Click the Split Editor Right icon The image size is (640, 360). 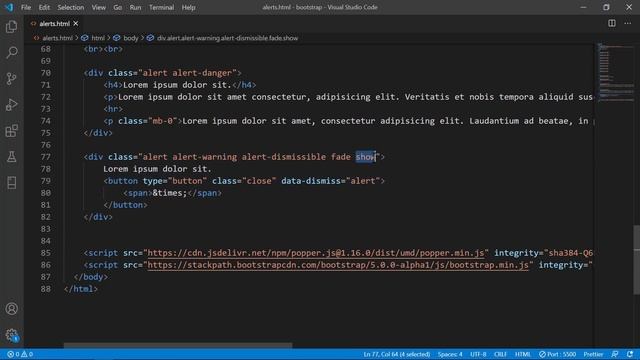[611, 23]
